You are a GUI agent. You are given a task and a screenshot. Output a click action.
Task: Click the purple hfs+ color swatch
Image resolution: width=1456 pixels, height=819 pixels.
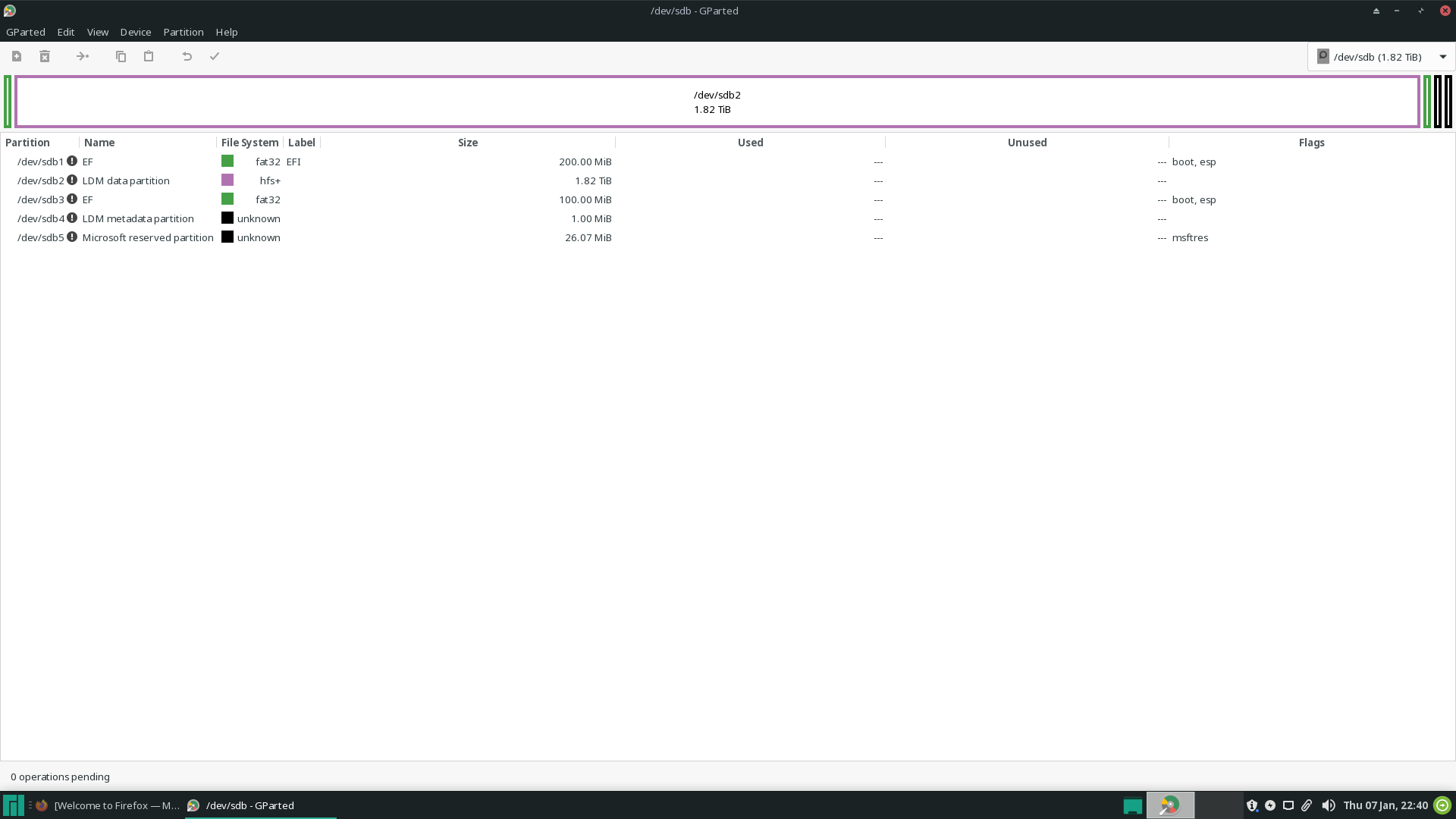click(227, 180)
